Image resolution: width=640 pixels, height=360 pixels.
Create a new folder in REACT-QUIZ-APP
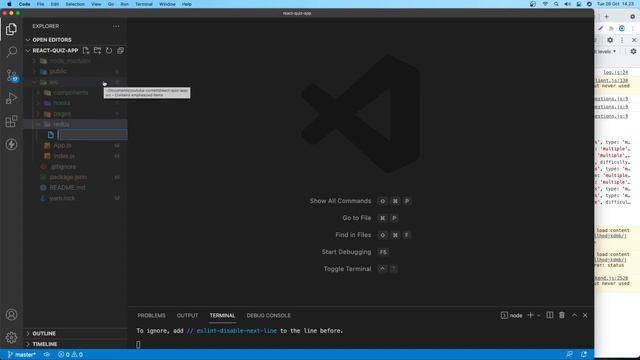click(97, 51)
